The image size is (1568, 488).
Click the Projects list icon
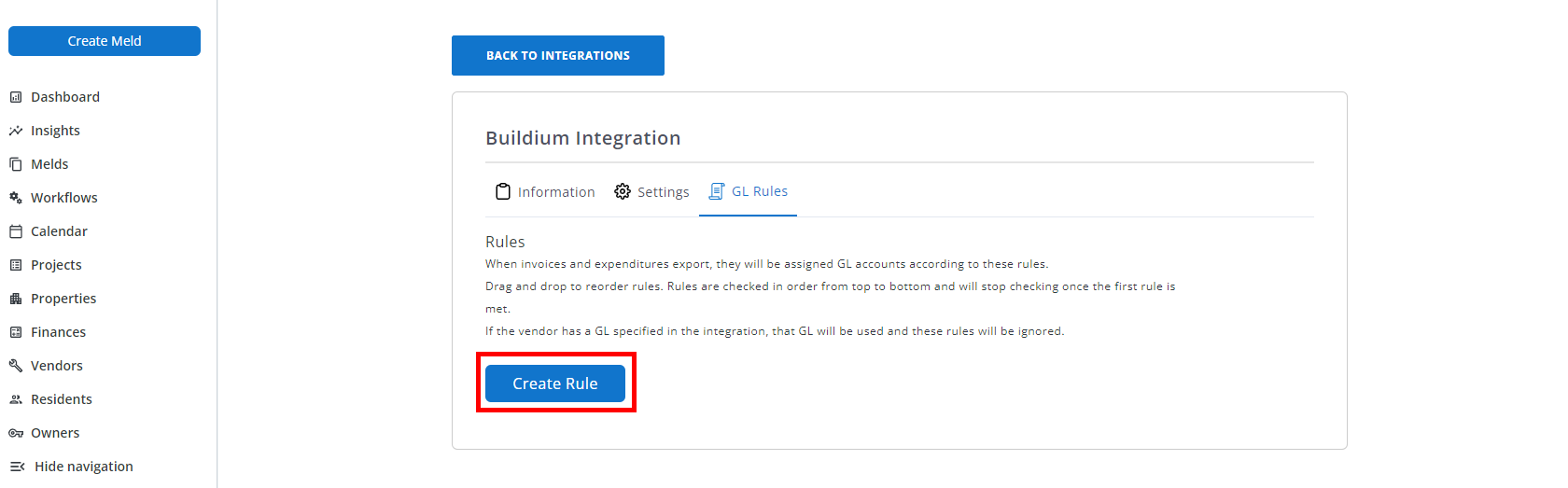16,265
